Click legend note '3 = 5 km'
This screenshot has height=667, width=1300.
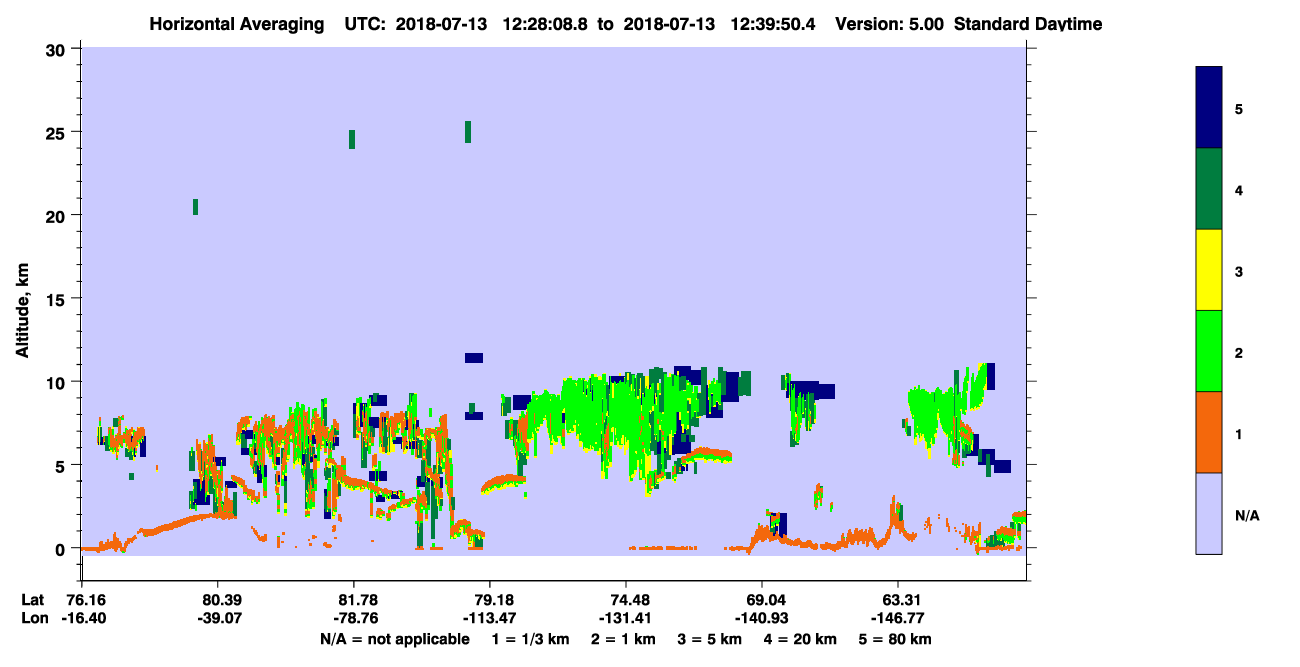tap(708, 639)
